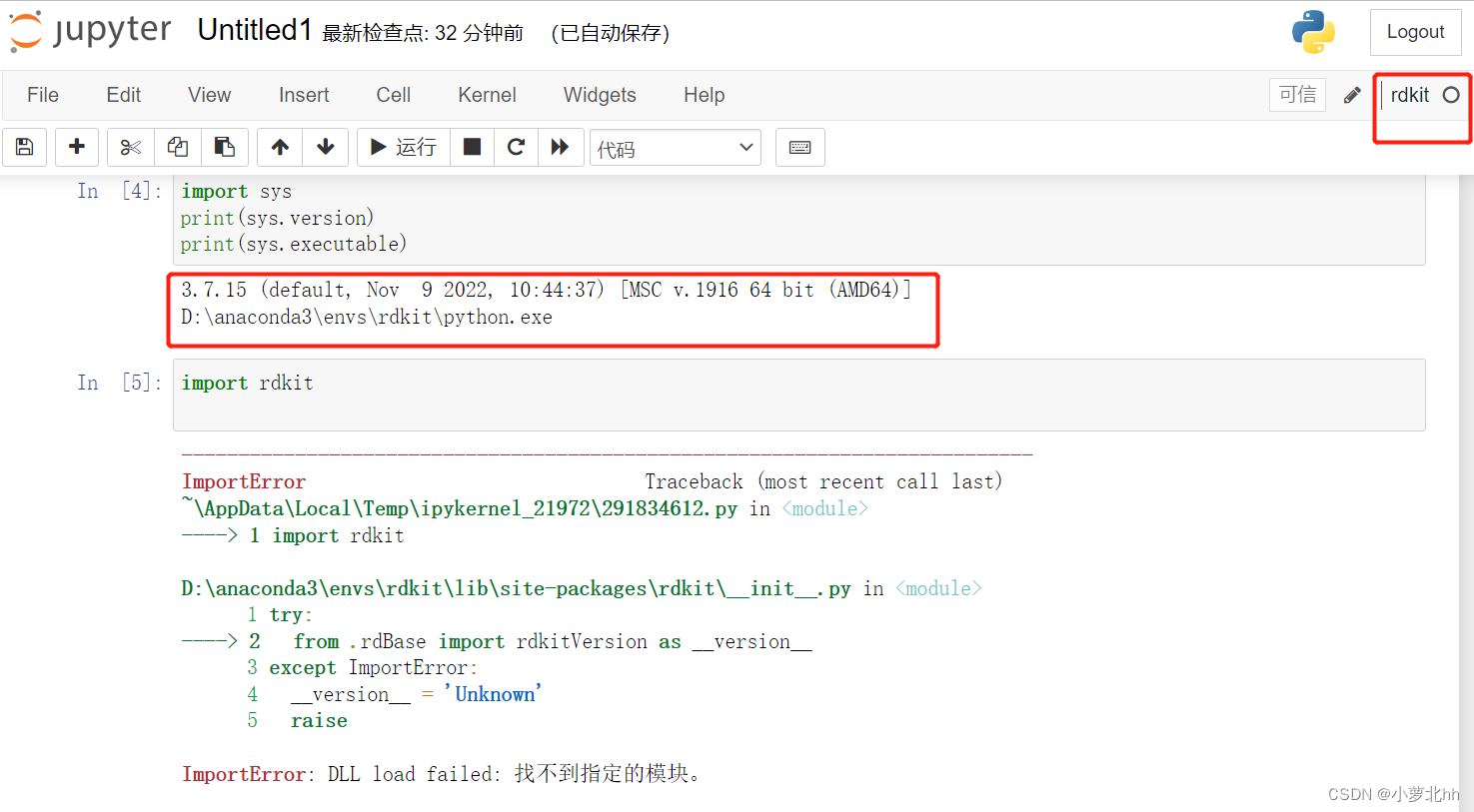Rename notebook by clicking Untitled1 title
Viewport: 1474px width, 812px height.
[x=255, y=30]
